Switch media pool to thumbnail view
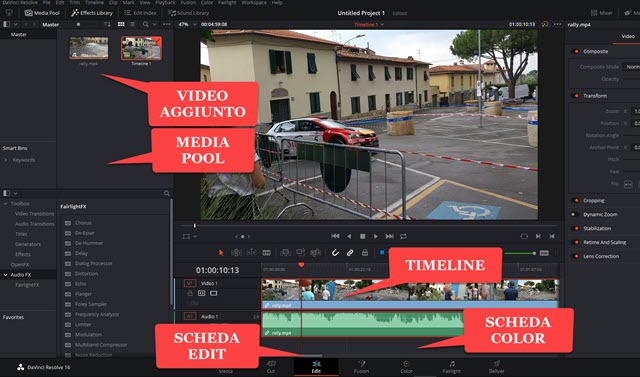 point(121,24)
